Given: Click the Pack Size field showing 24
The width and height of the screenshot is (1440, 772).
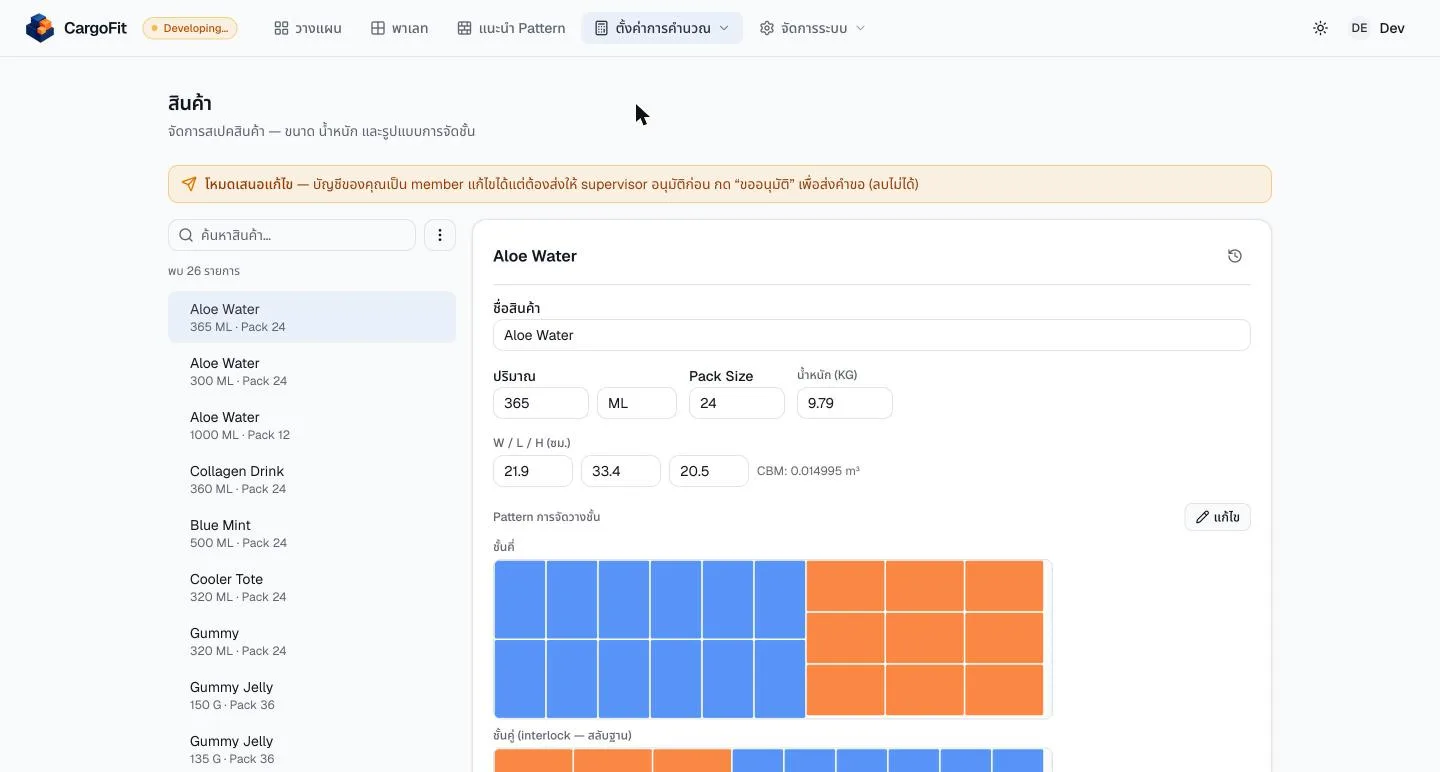Looking at the screenshot, I should pos(737,403).
